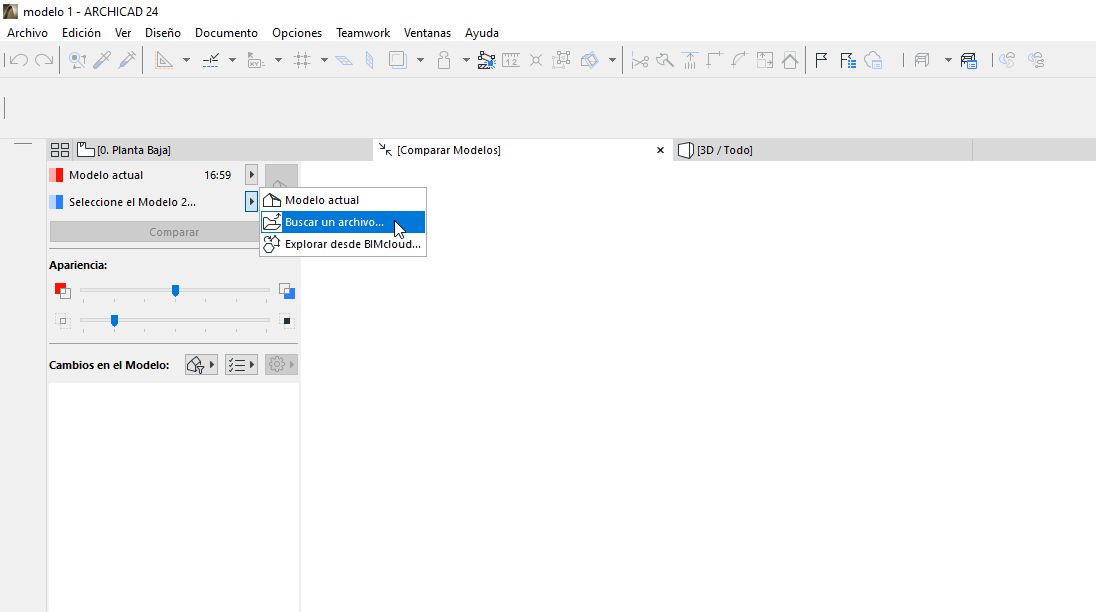The image size is (1096, 612).
Task: Choose Buscar un archivo from popup menu
Action: coord(334,222)
